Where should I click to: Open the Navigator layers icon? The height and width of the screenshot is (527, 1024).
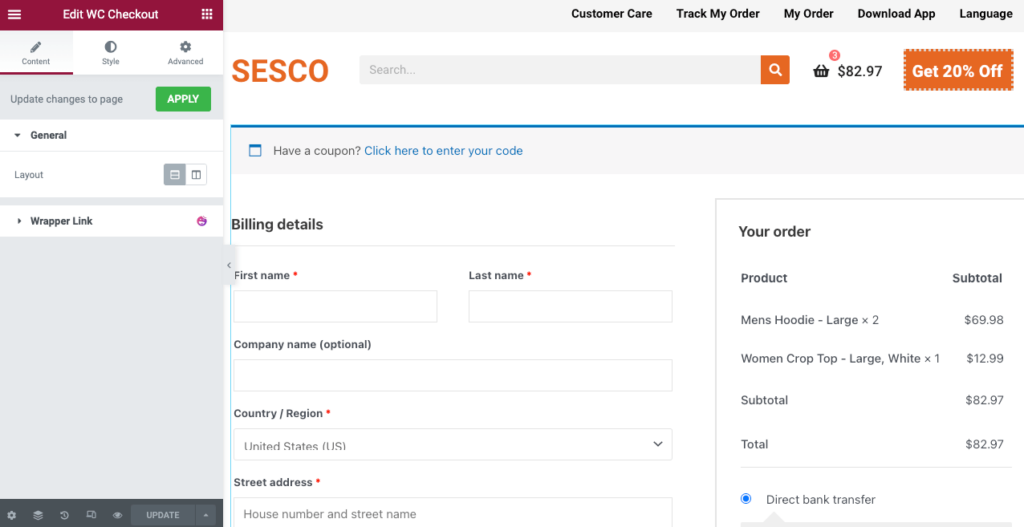pos(38,515)
